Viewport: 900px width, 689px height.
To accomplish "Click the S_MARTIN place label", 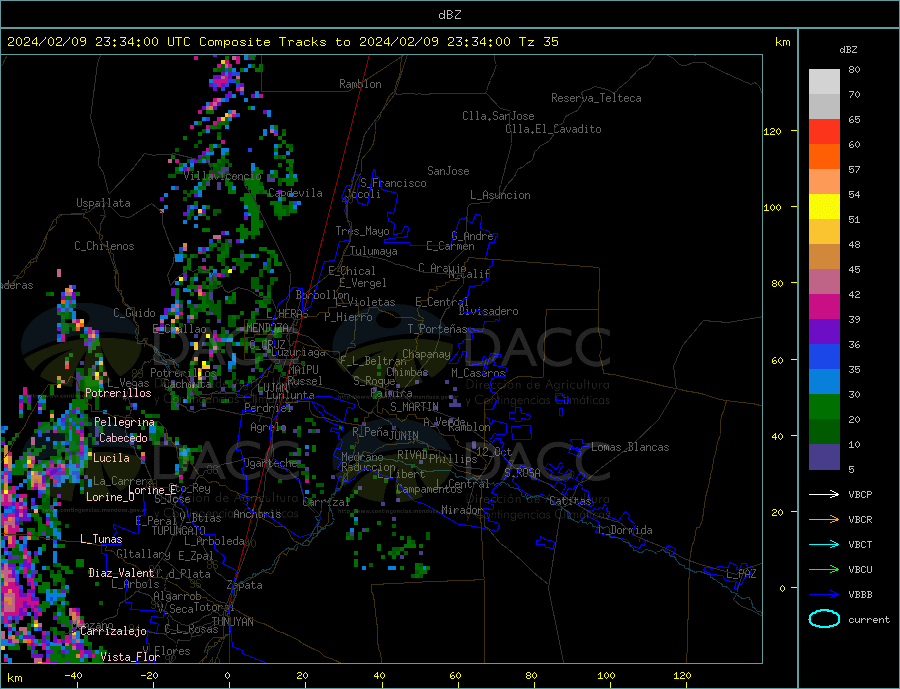I will tap(414, 407).
